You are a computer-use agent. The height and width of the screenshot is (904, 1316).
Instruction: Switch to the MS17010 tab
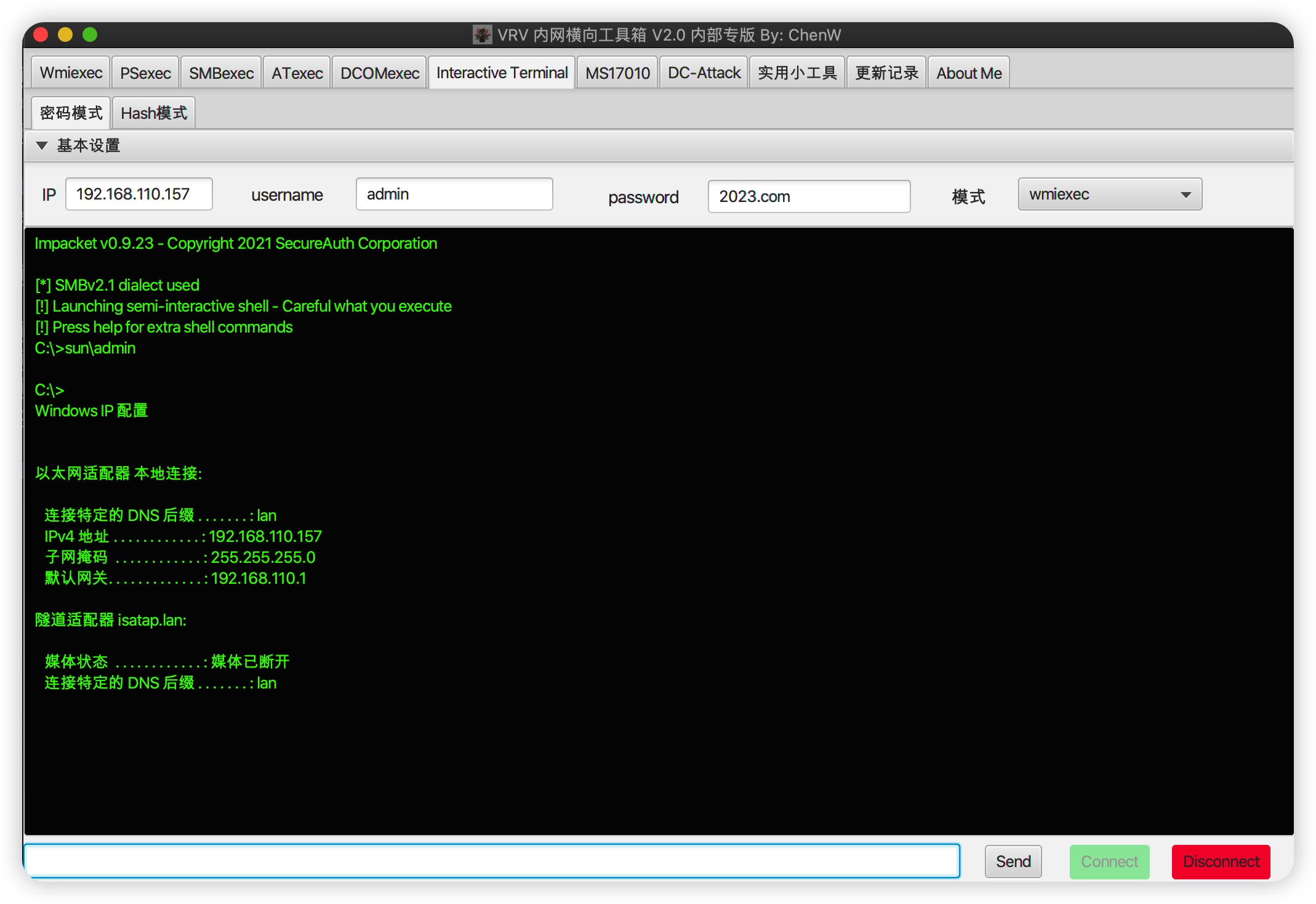pos(617,73)
